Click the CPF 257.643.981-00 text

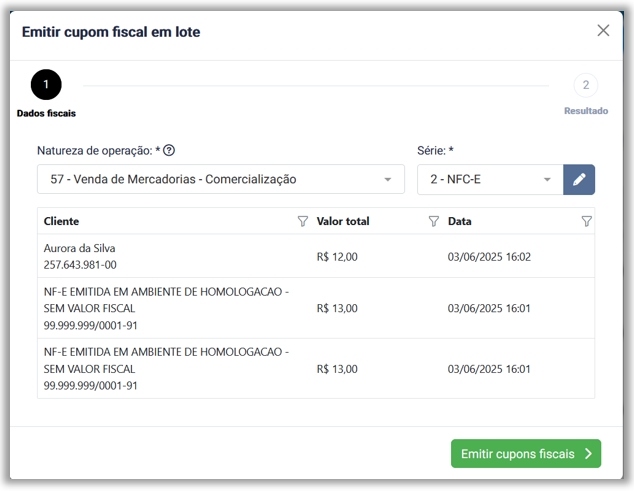click(x=80, y=265)
